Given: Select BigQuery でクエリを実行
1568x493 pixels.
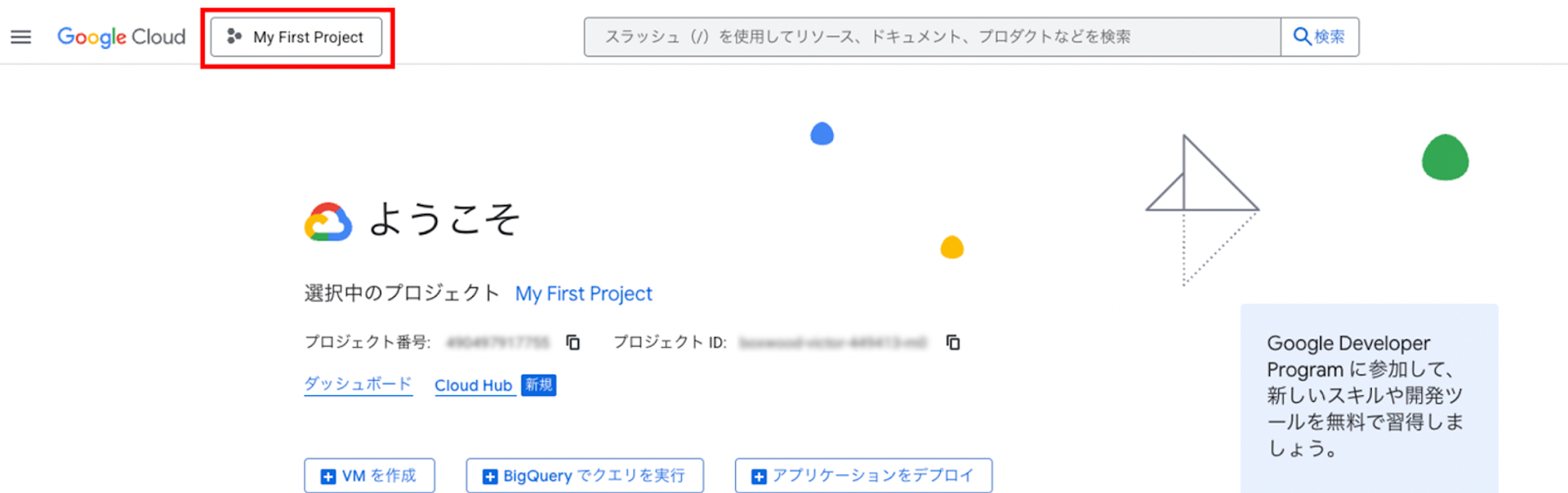Looking at the screenshot, I should click(585, 476).
